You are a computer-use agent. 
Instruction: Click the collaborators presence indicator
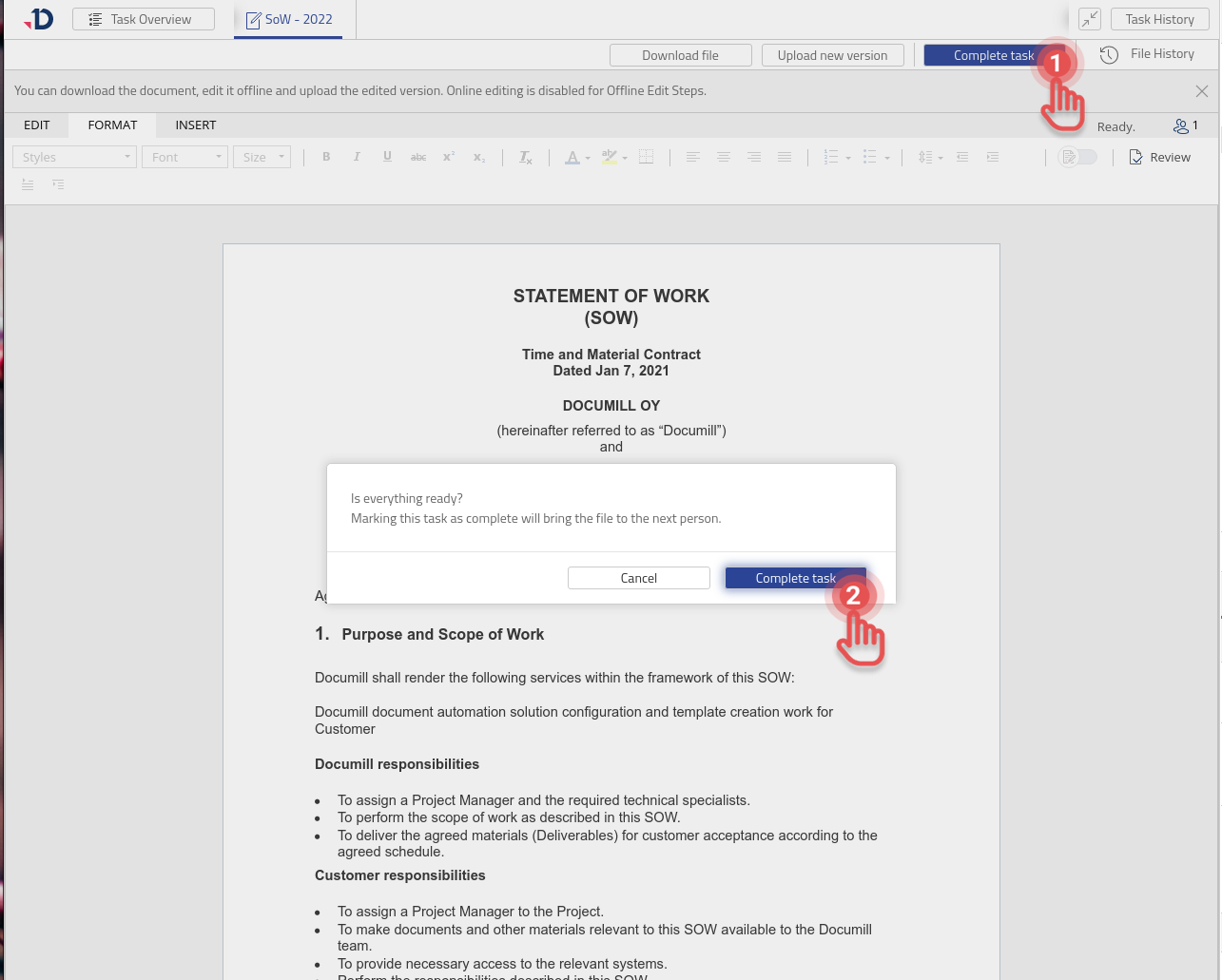(x=1186, y=125)
